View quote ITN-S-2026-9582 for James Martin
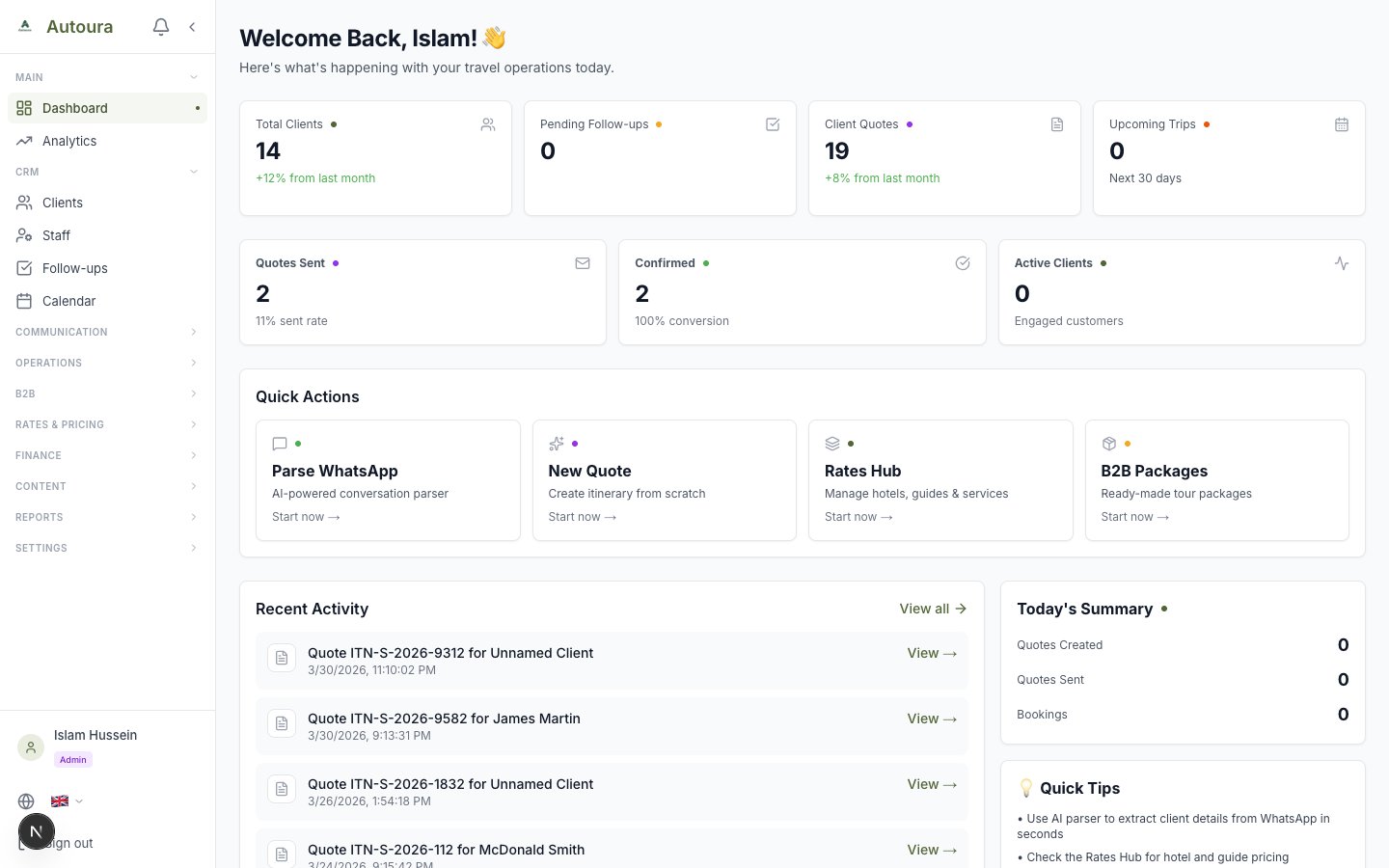1389x868 pixels. (932, 719)
